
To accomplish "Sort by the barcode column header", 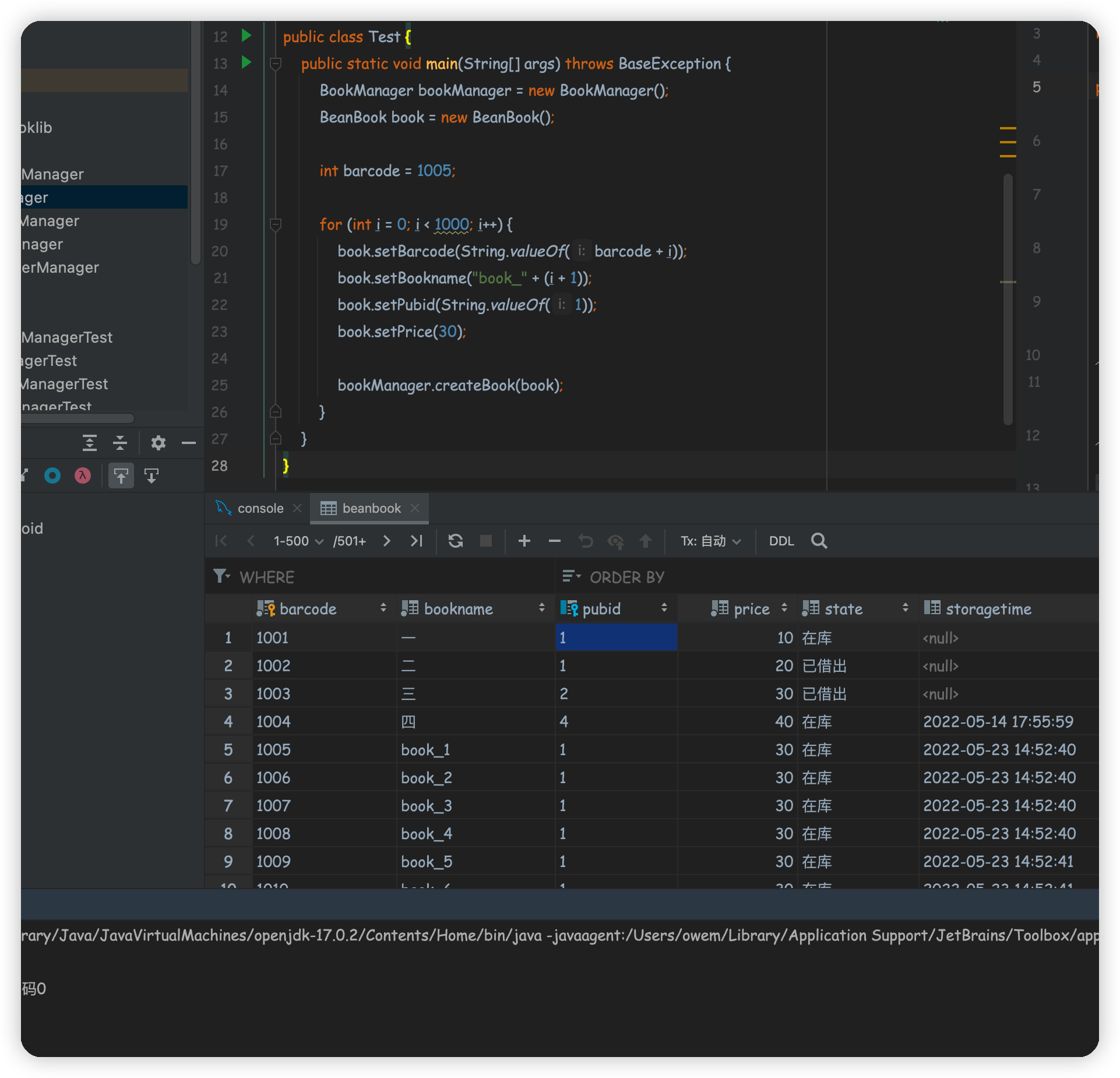I will (324, 608).
